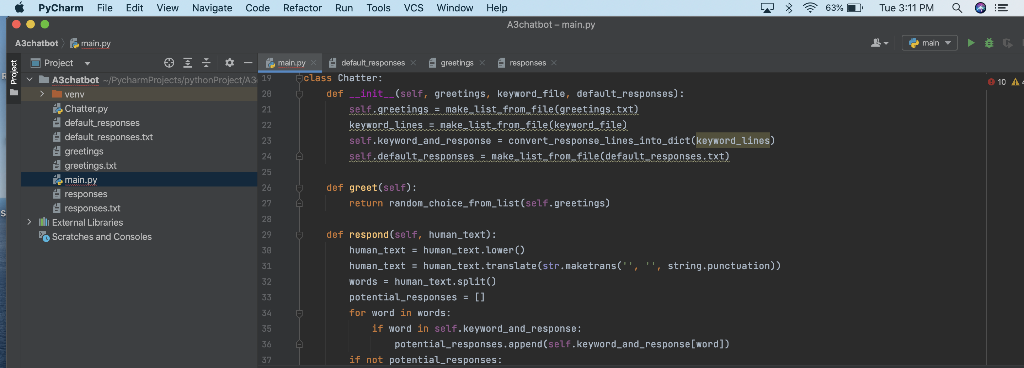Start debugging with the green bug icon

pos(989,43)
